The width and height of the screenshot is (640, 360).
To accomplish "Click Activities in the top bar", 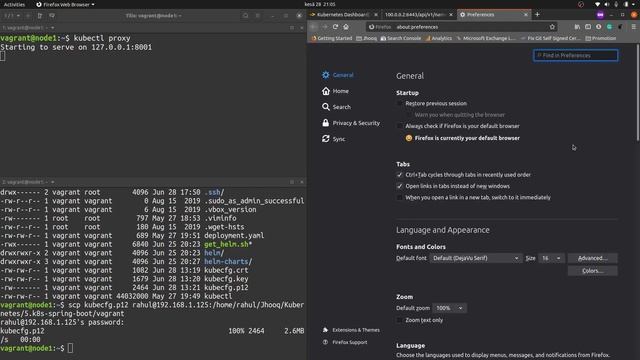I will [14, 4].
